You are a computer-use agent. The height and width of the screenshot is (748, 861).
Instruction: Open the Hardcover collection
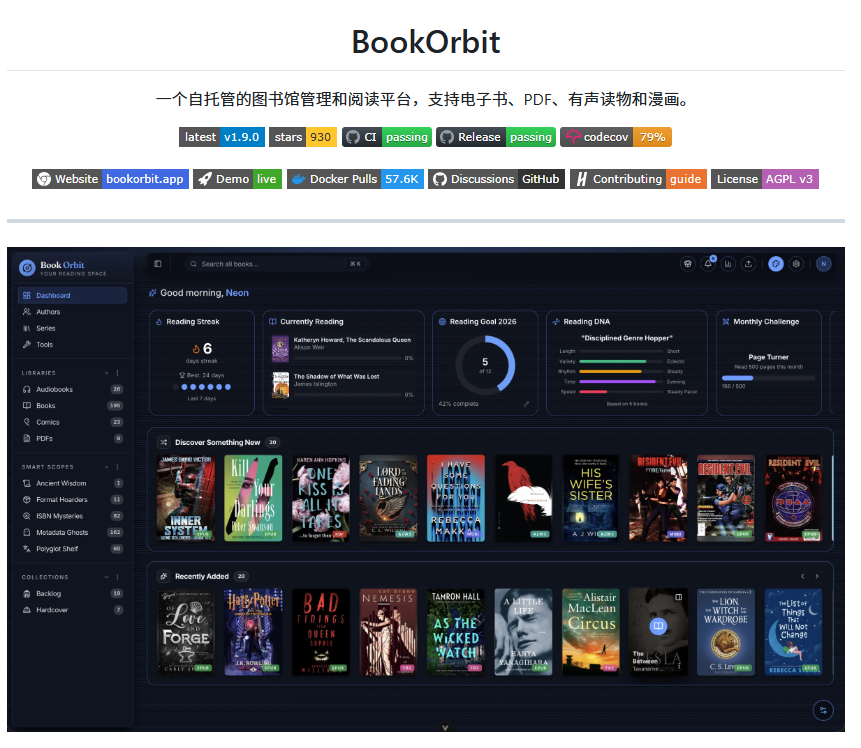(72, 610)
